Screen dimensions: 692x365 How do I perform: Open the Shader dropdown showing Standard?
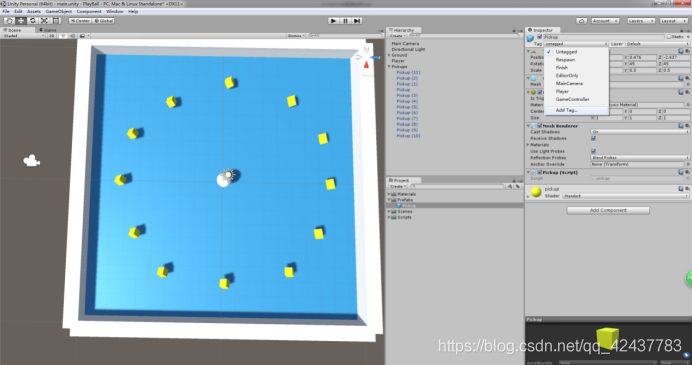(625, 196)
